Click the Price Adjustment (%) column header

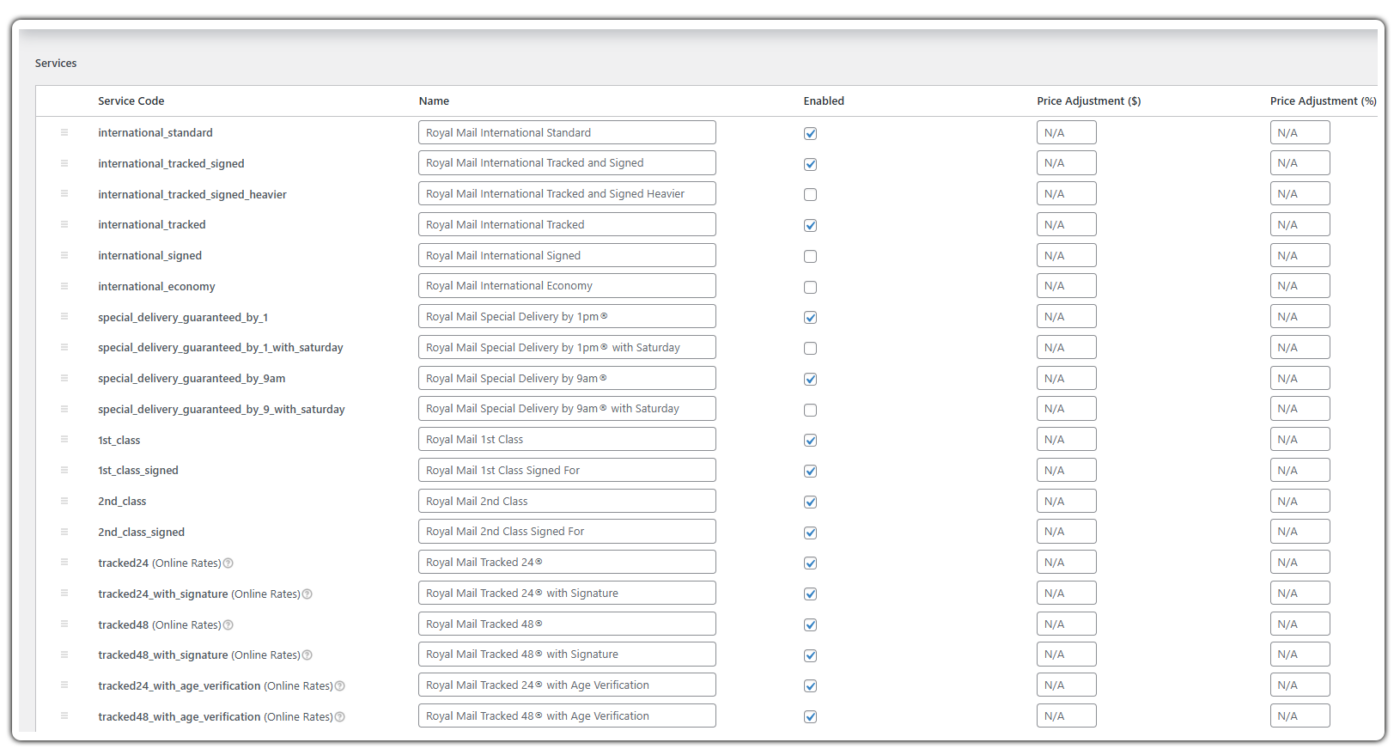pyautogui.click(x=1323, y=101)
